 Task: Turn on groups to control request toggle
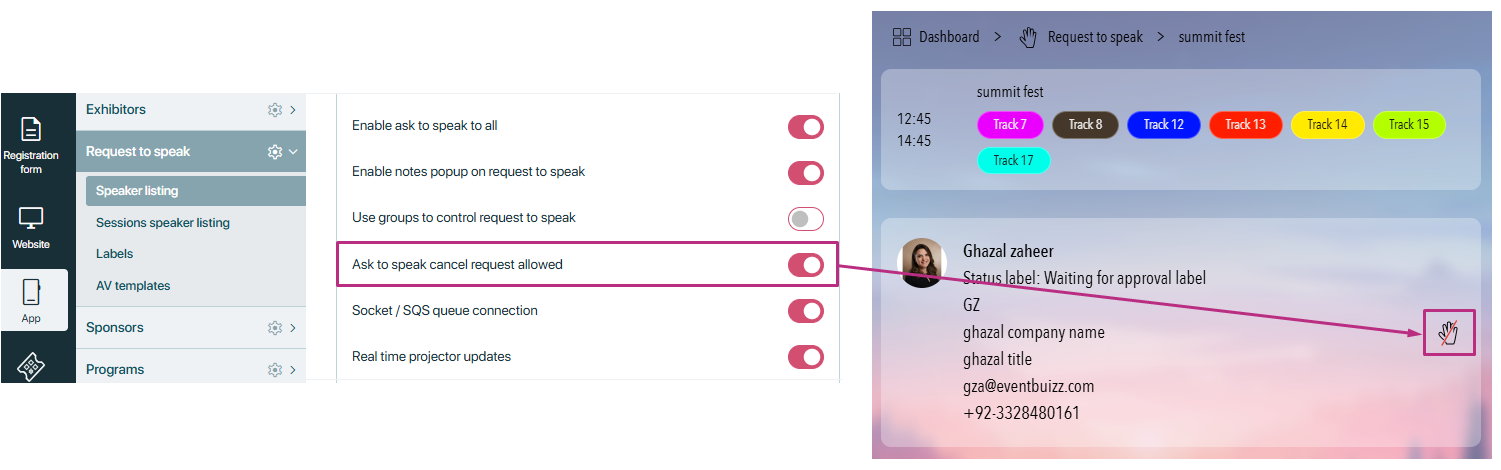[x=805, y=219]
